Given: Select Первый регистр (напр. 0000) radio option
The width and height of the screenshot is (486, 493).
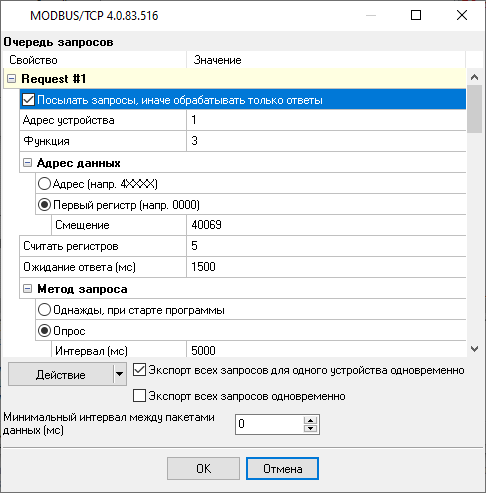Looking at the screenshot, I should point(44,205).
